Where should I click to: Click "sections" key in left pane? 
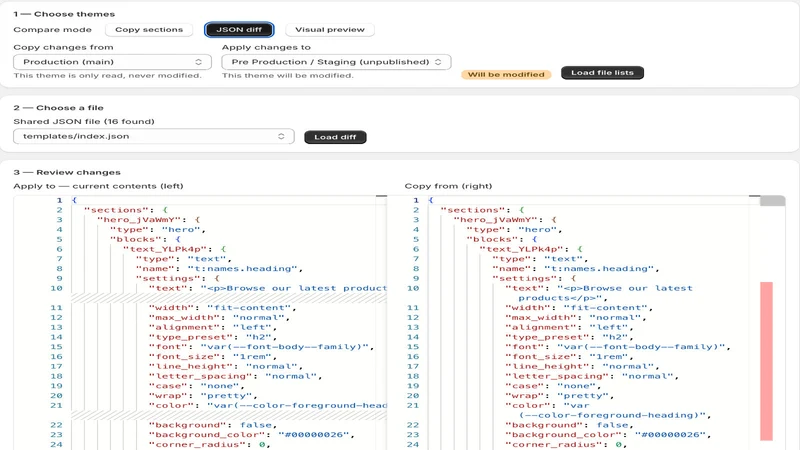(120, 210)
